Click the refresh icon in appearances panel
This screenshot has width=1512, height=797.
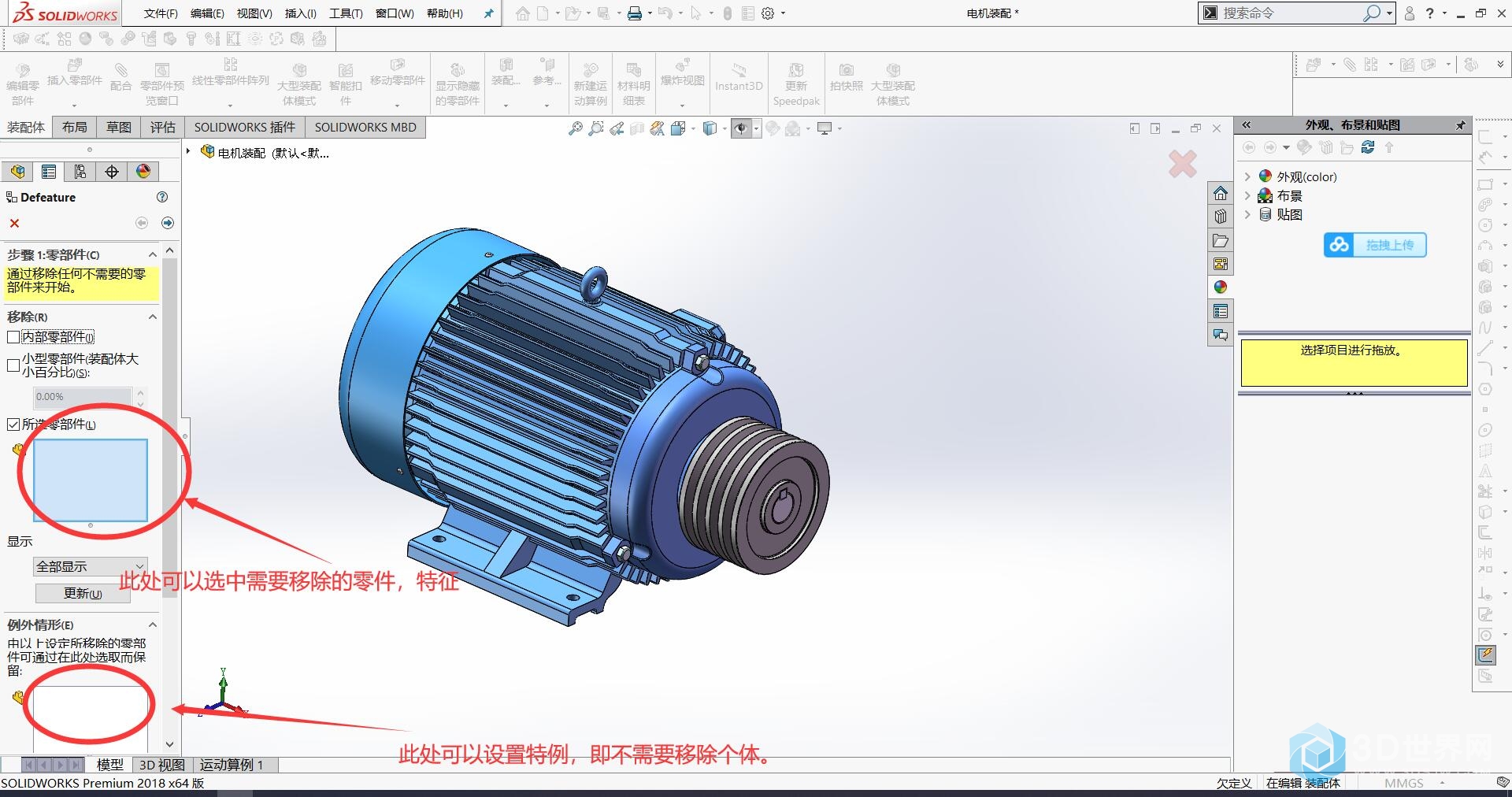click(1368, 147)
